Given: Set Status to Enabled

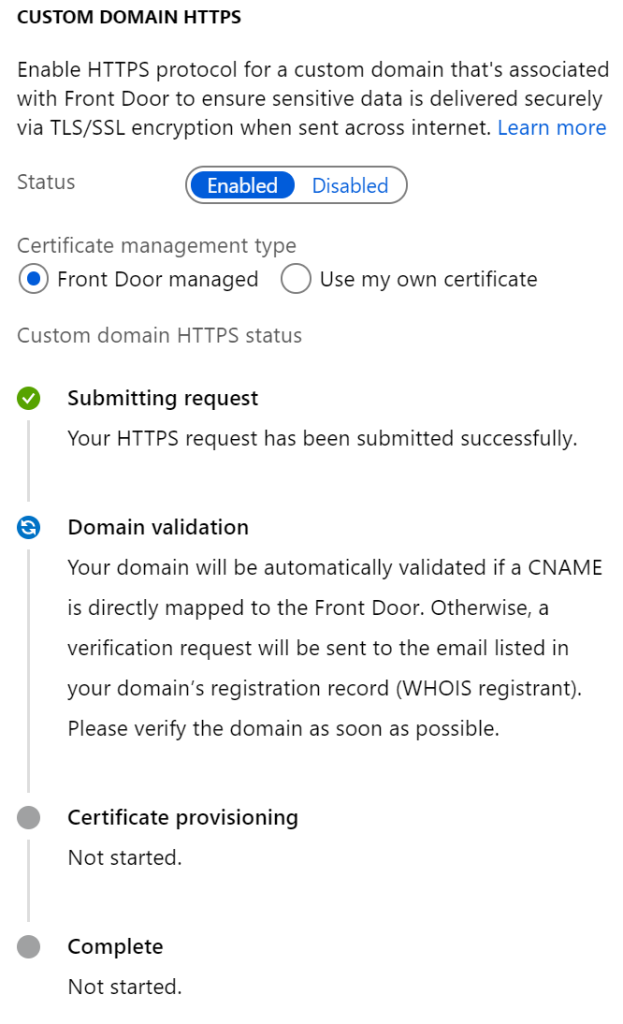Looking at the screenshot, I should 242,185.
